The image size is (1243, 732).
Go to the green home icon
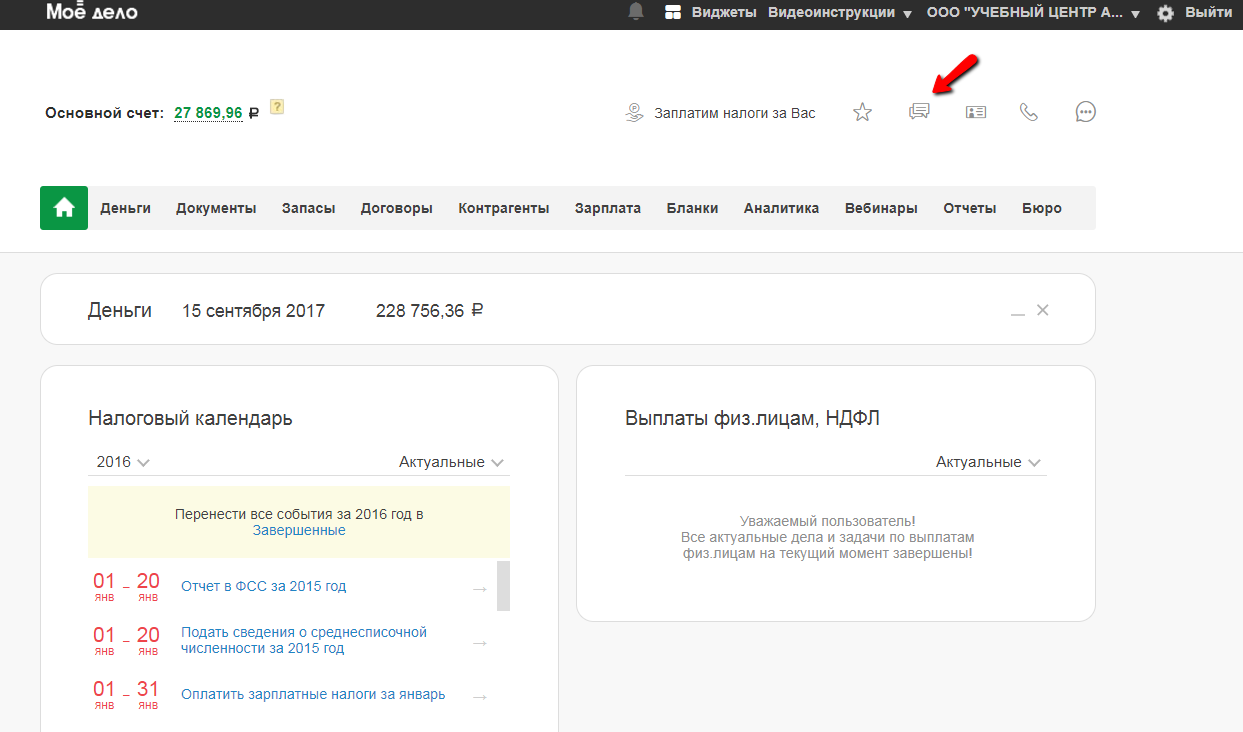click(64, 208)
